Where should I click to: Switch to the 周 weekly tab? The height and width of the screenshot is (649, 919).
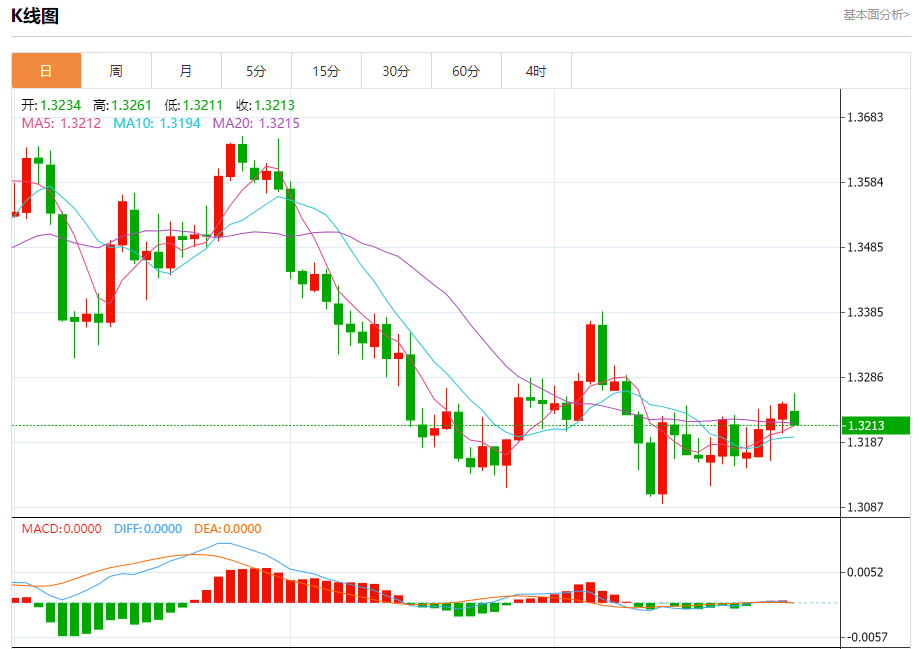pyautogui.click(x=116, y=71)
